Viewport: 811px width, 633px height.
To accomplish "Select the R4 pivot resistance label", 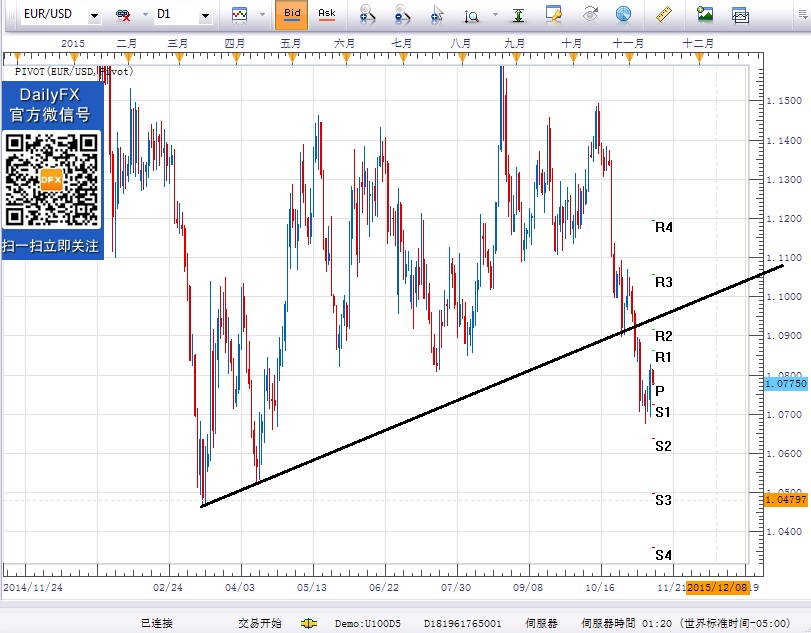I will pyautogui.click(x=664, y=227).
